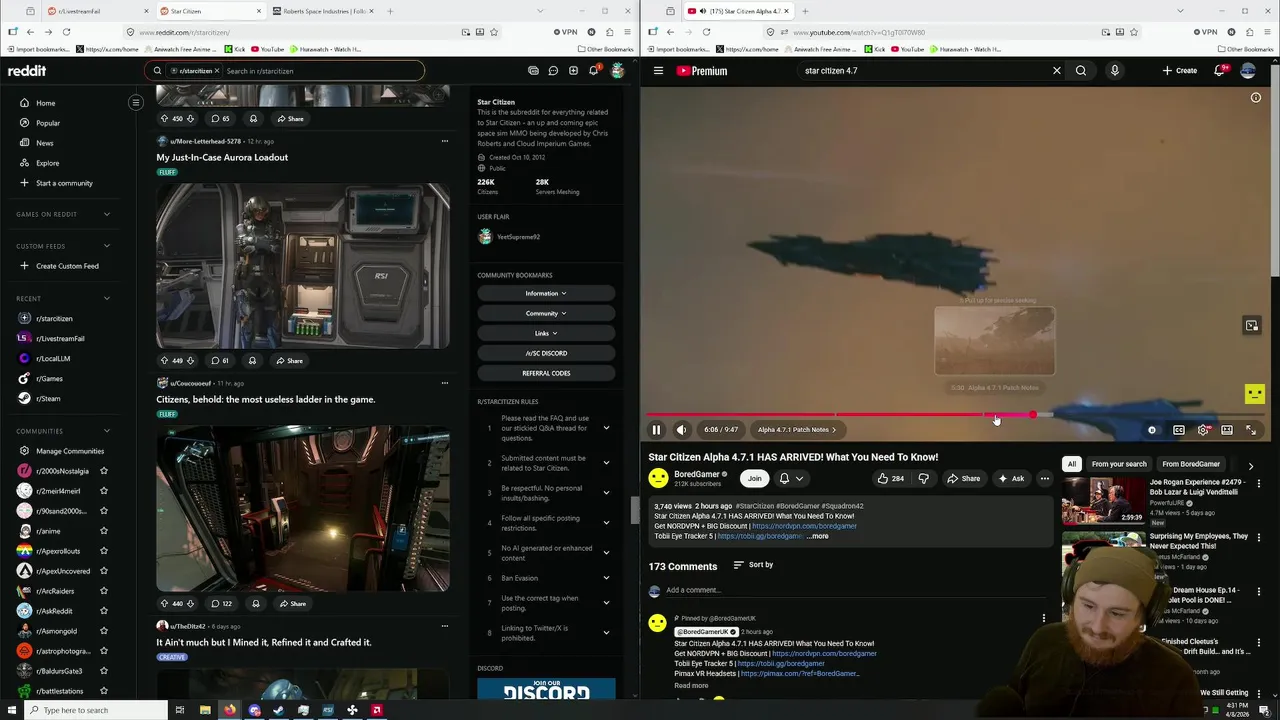Screen dimensions: 1280x720
Task: Dislike the Star Citizen video
Action: [923, 478]
